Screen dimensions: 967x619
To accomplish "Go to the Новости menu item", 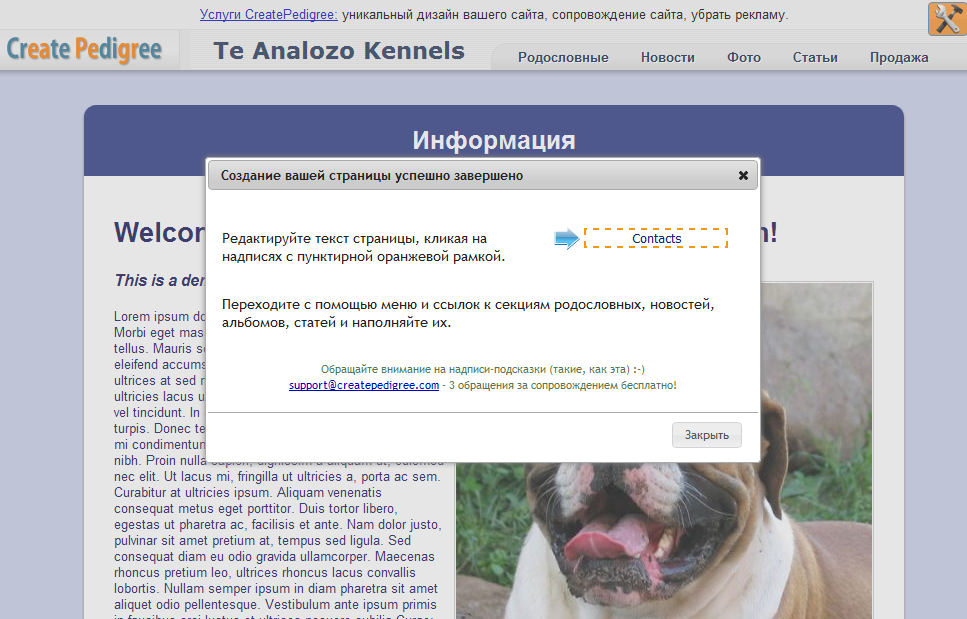I will click(667, 57).
